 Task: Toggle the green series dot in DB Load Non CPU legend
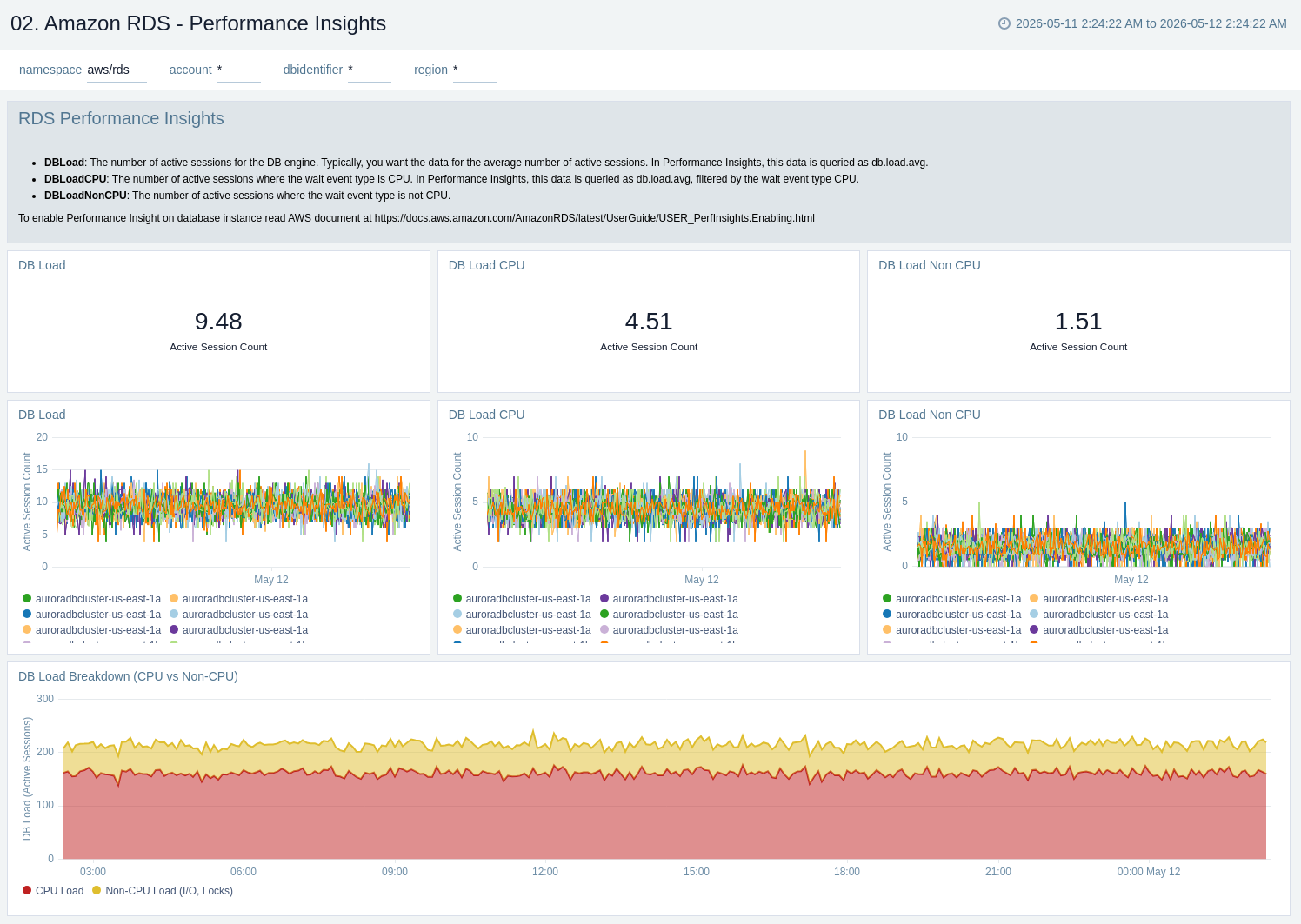click(887, 598)
